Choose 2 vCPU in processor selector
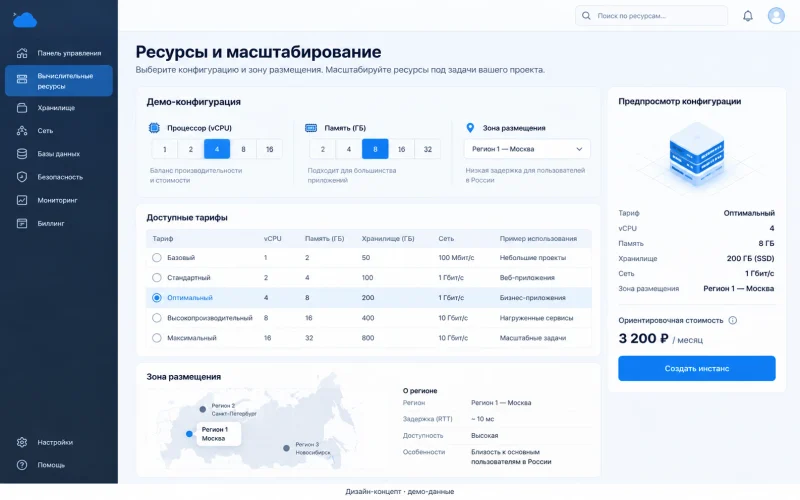This screenshot has height=500, width=800. click(191, 149)
